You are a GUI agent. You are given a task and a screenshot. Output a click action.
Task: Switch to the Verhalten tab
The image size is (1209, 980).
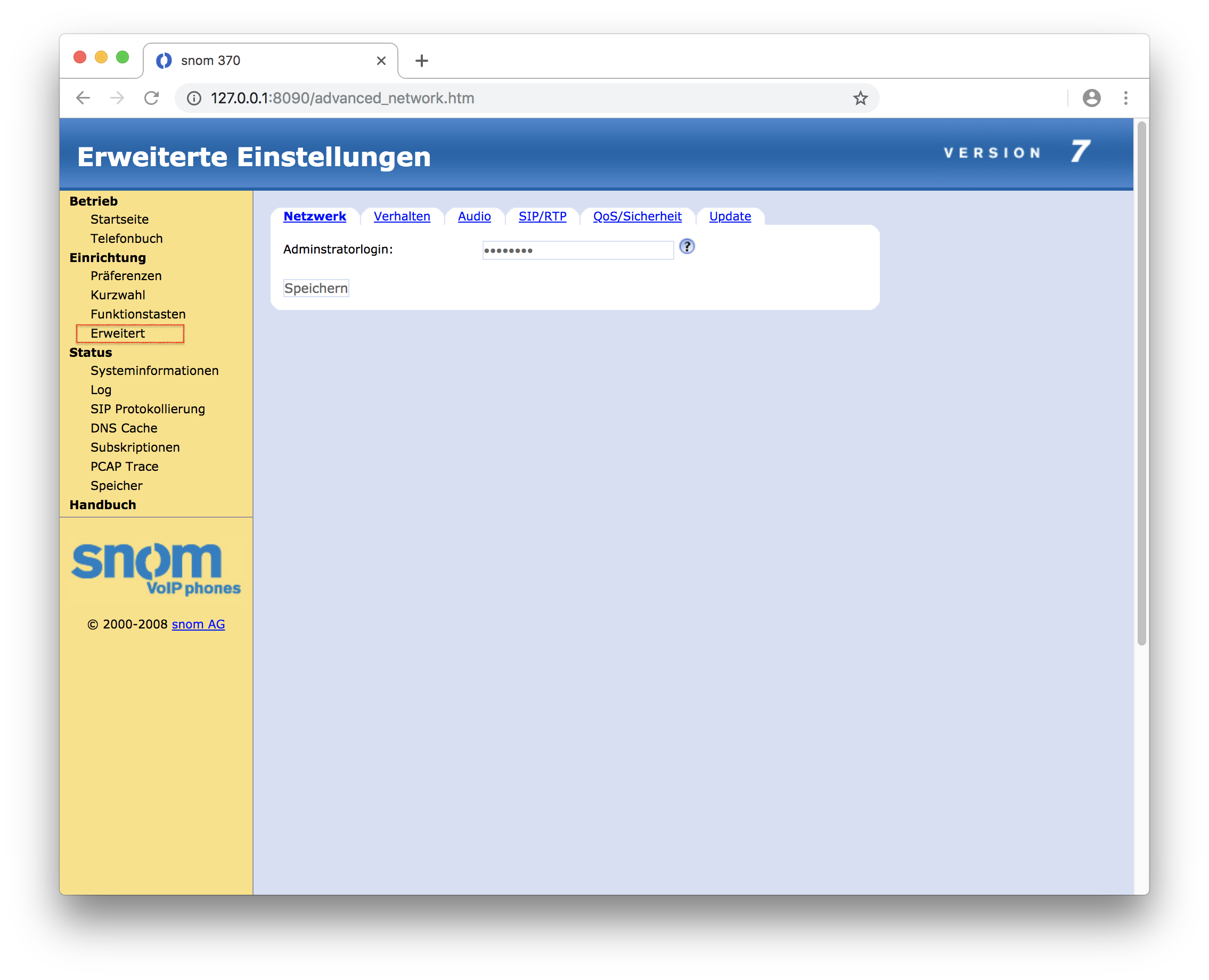coord(401,216)
